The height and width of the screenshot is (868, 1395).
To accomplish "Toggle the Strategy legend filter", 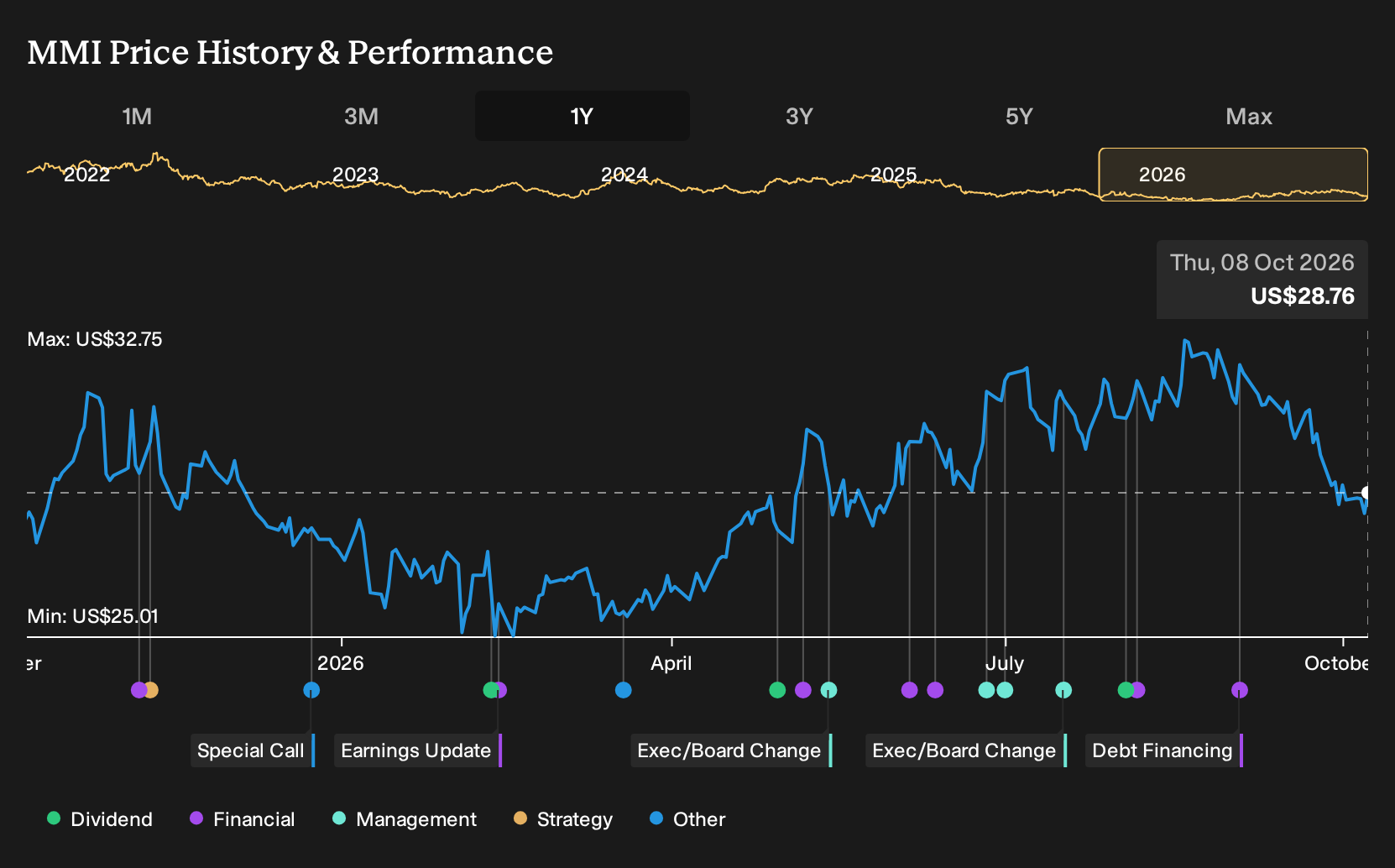I will click(563, 819).
